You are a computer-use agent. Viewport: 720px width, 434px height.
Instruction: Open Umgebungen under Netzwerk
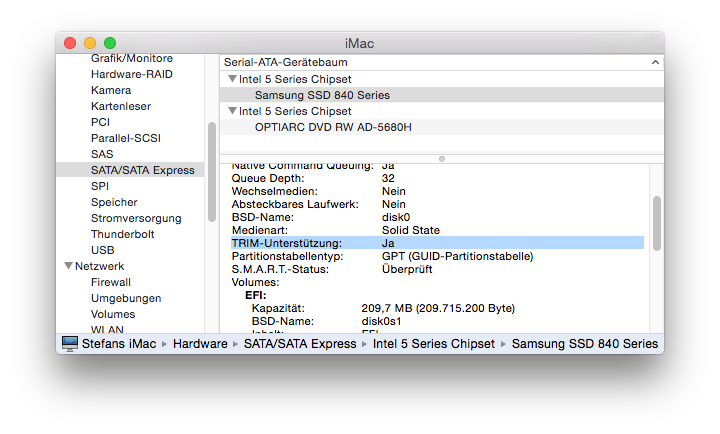point(126,299)
